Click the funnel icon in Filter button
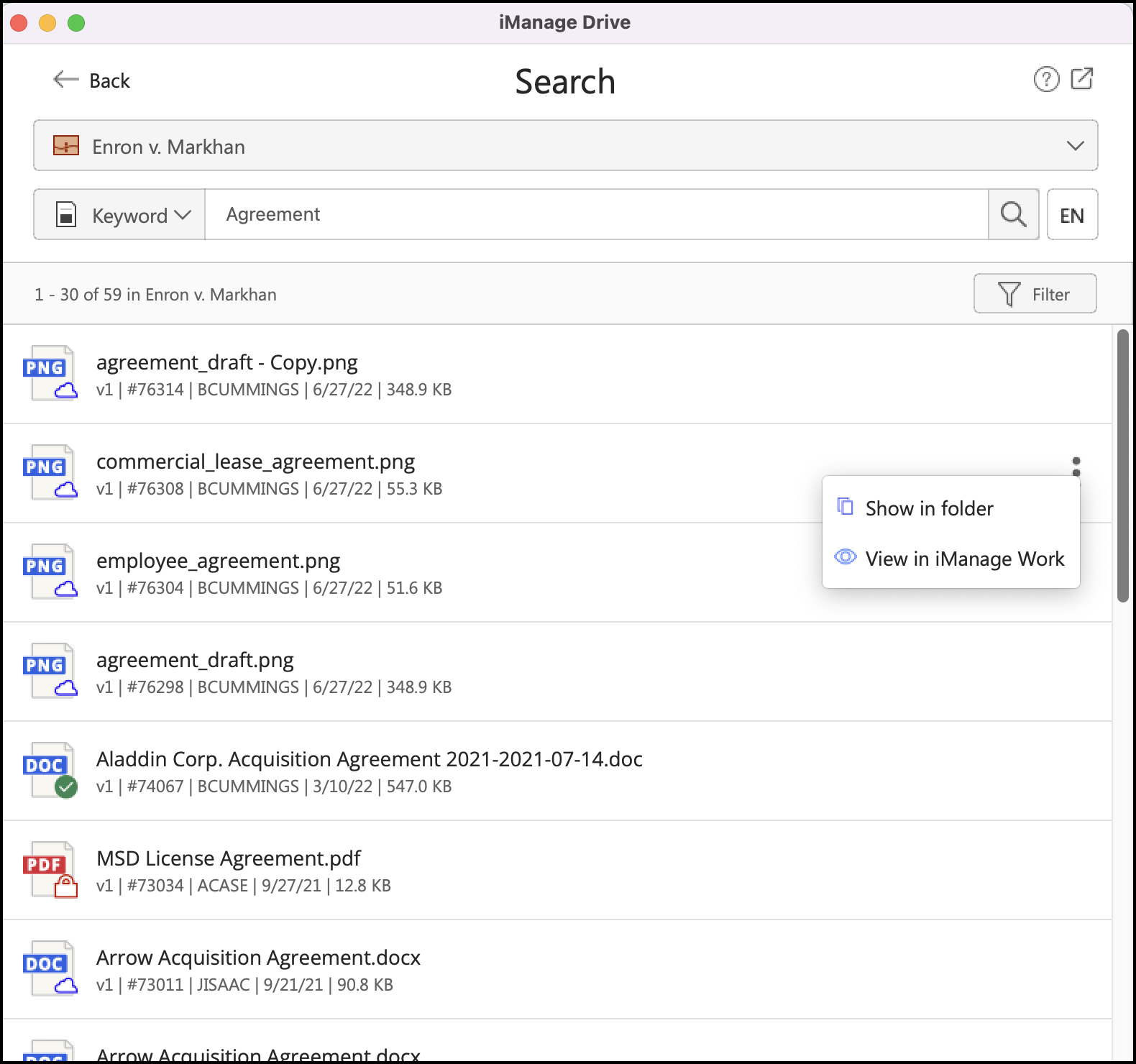The height and width of the screenshot is (1064, 1136). point(1009,294)
